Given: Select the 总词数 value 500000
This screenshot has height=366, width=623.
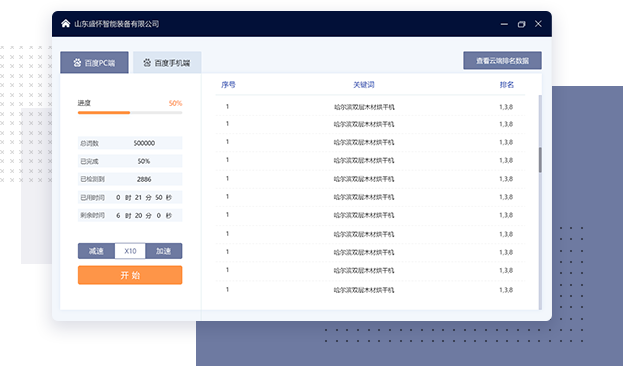Looking at the screenshot, I should point(144,143).
